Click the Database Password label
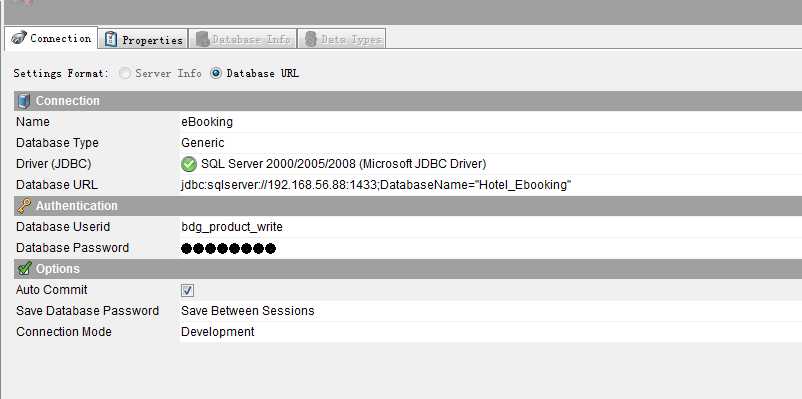The height and width of the screenshot is (399, 802). tap(72, 248)
